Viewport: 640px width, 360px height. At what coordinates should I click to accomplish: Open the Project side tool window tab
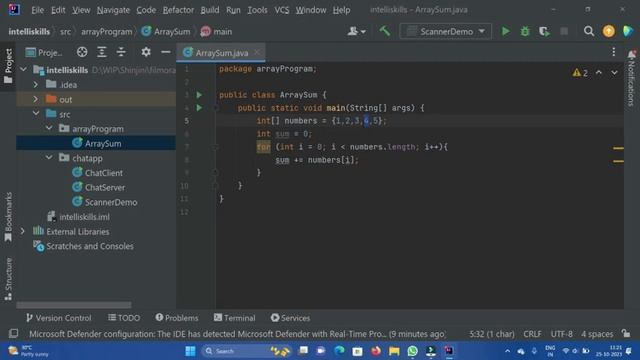[8, 66]
